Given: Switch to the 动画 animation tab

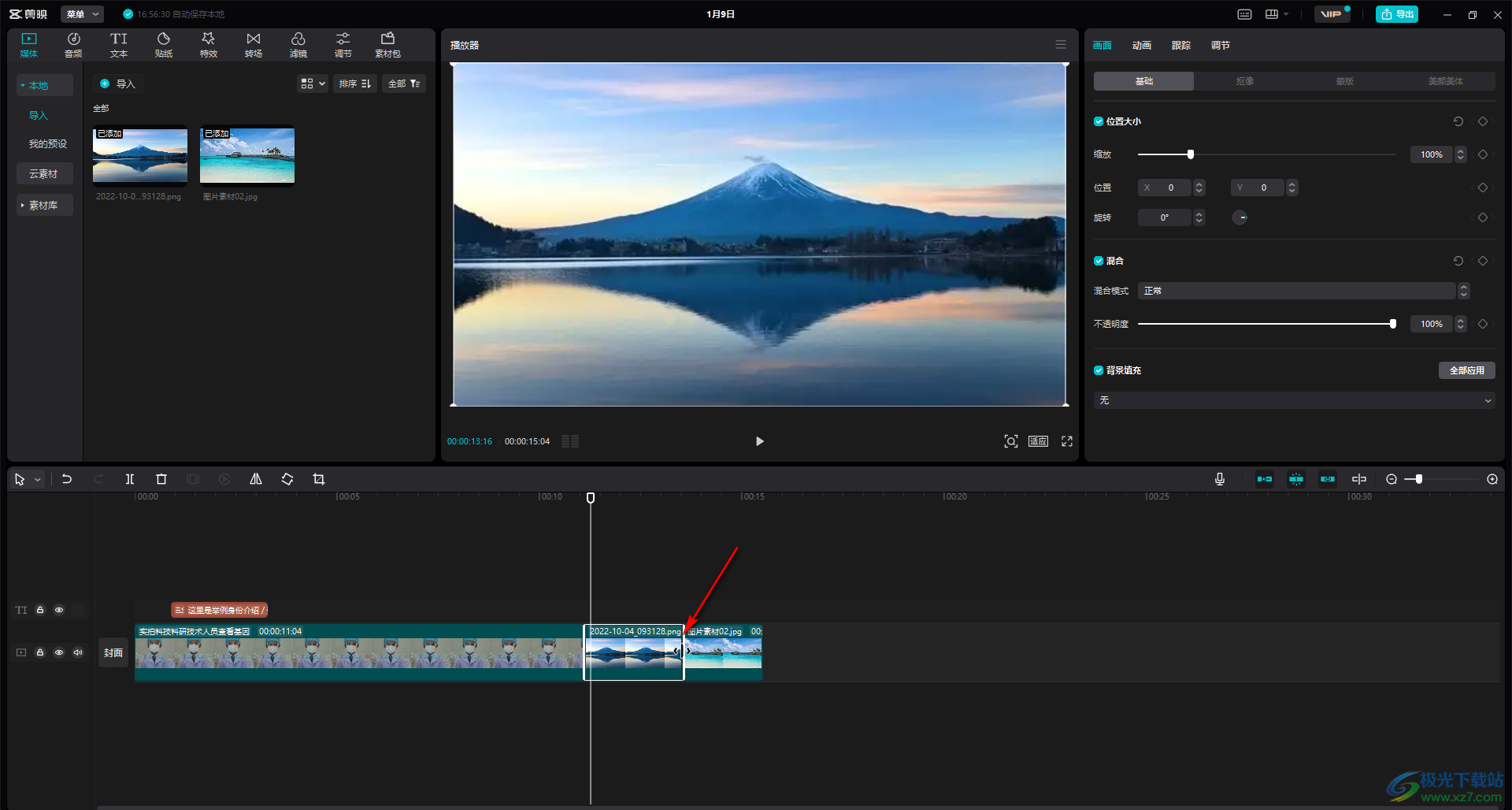Looking at the screenshot, I should click(x=1141, y=45).
